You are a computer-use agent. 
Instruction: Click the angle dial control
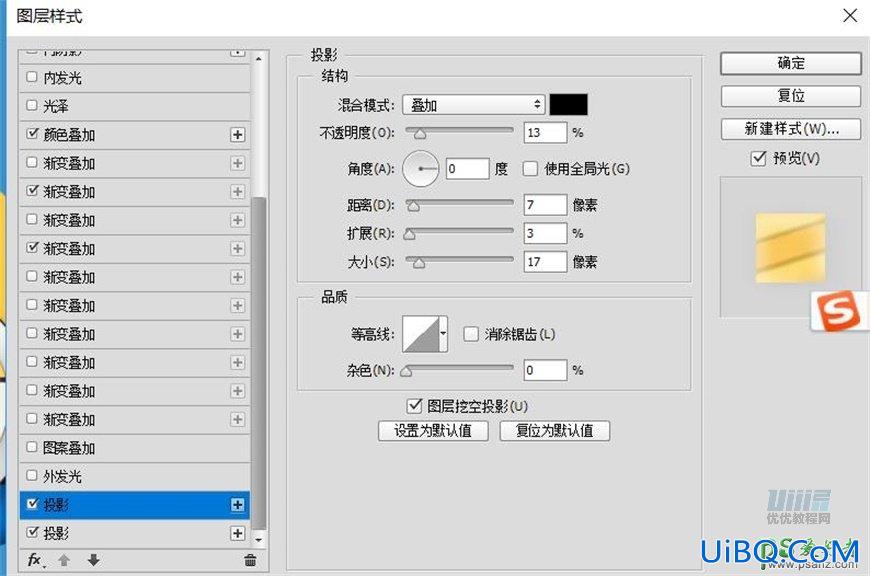click(x=421, y=168)
